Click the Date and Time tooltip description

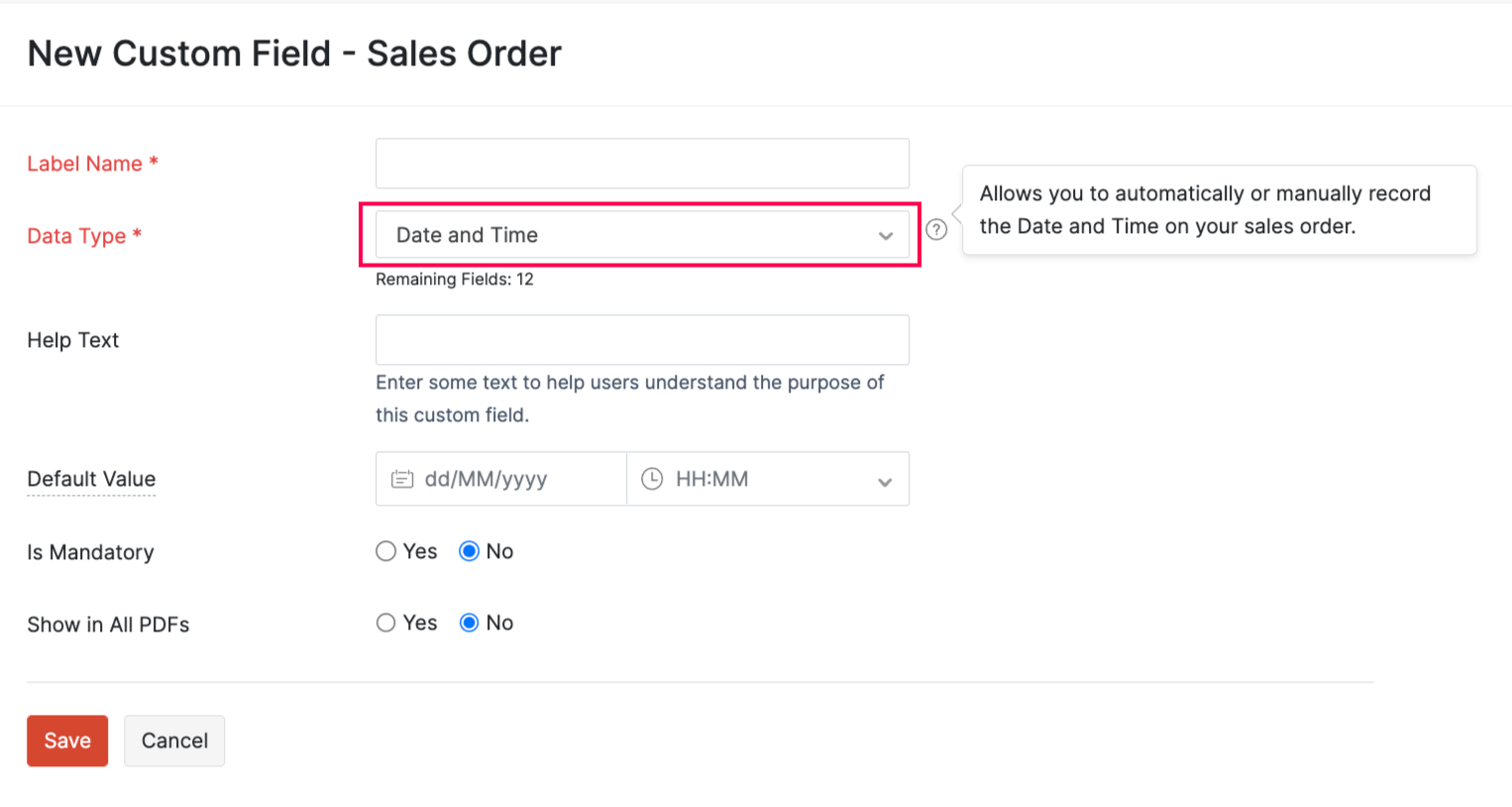pos(1205,210)
